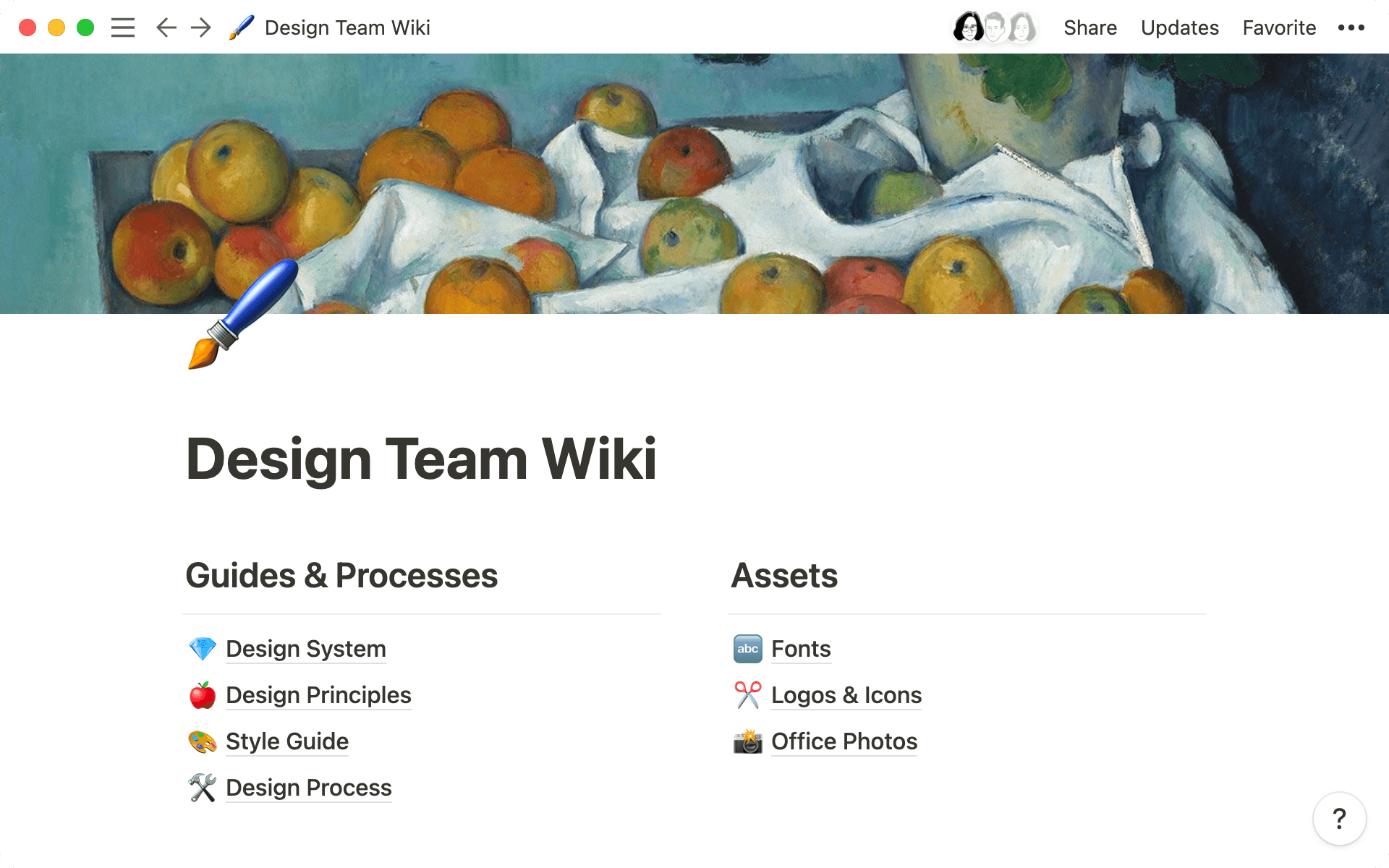Click the hammer and wrench icon by Design Process
Screen dimensions: 1389x868
click(x=203, y=788)
